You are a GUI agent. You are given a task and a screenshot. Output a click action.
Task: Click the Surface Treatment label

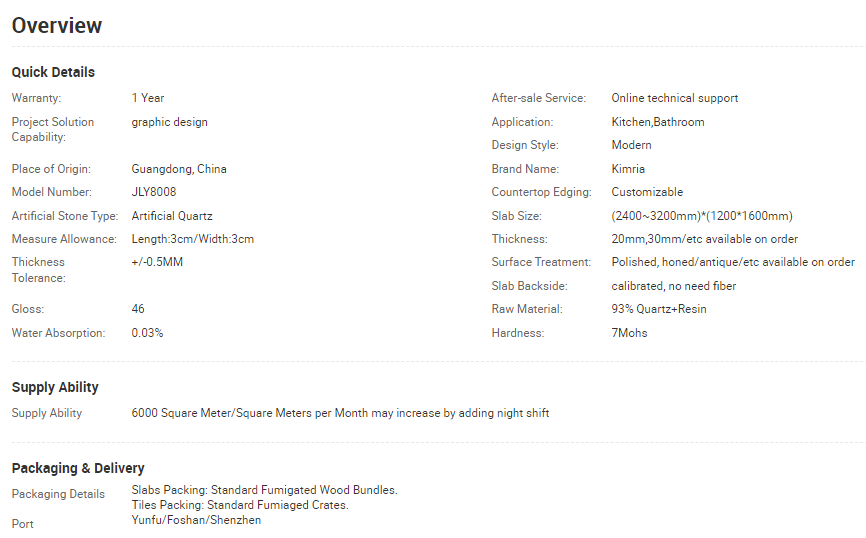click(x=541, y=262)
